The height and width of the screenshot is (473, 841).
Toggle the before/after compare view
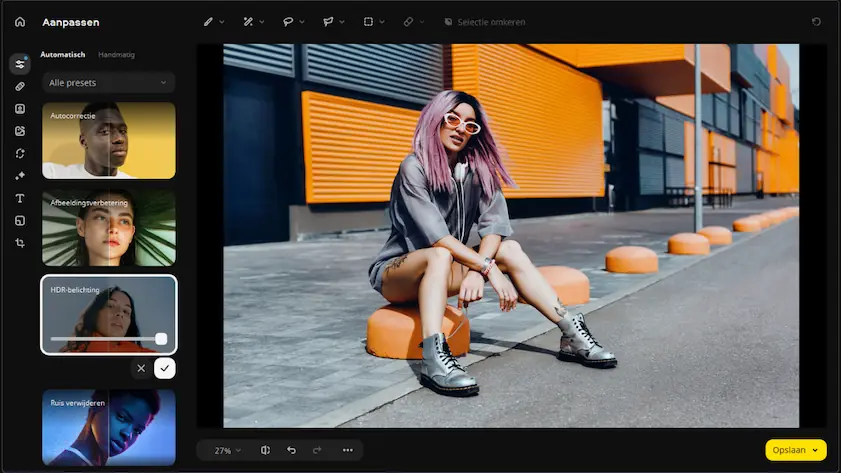[x=265, y=450]
